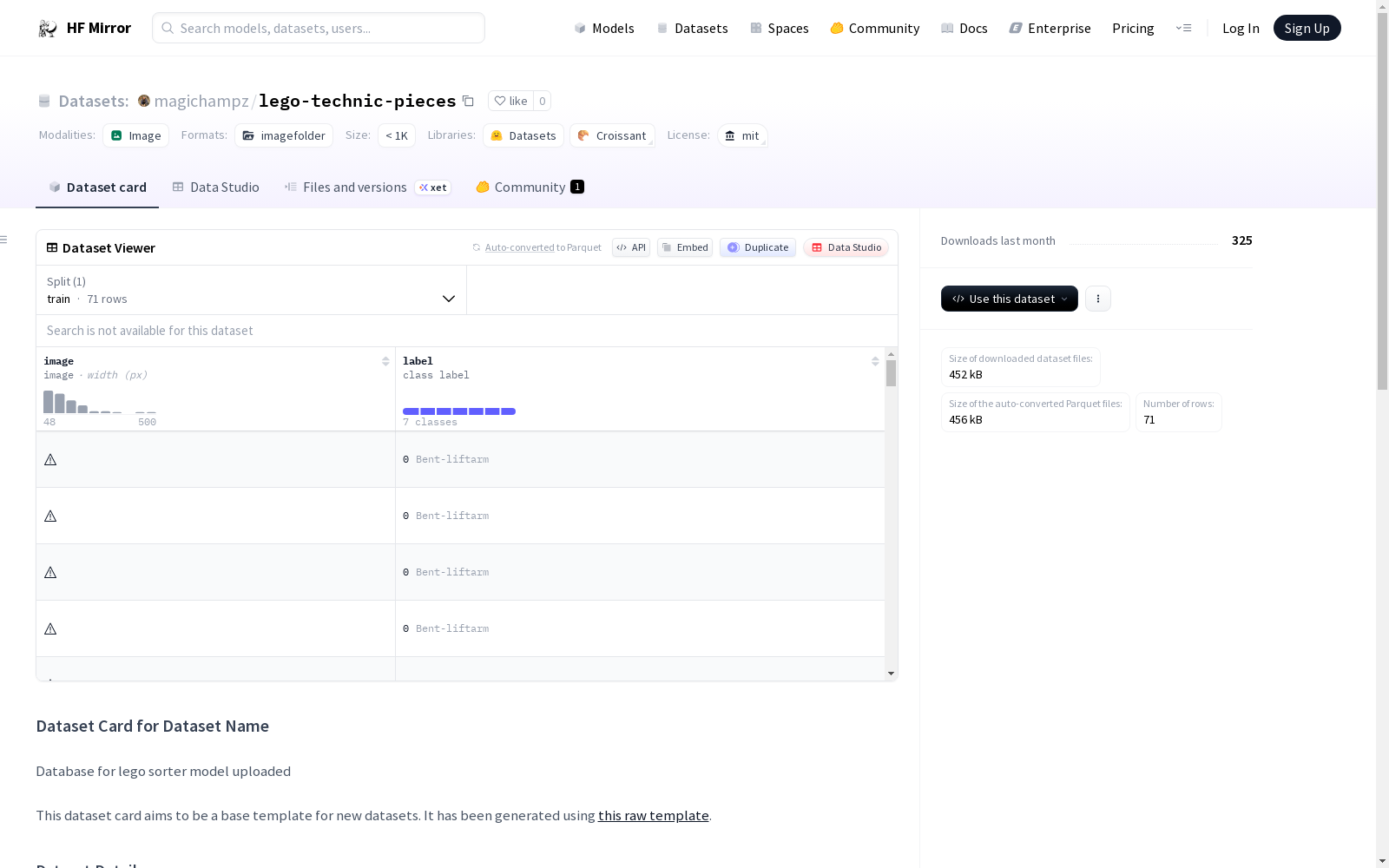Image resolution: width=1389 pixels, height=868 pixels.
Task: Click the 7 classes label distribution bar
Action: 459,411
